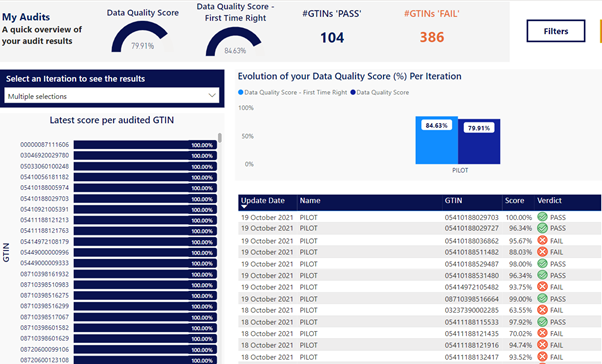602x364 pixels.
Task: Click the sort arrow under Update Date
Action: (244, 207)
